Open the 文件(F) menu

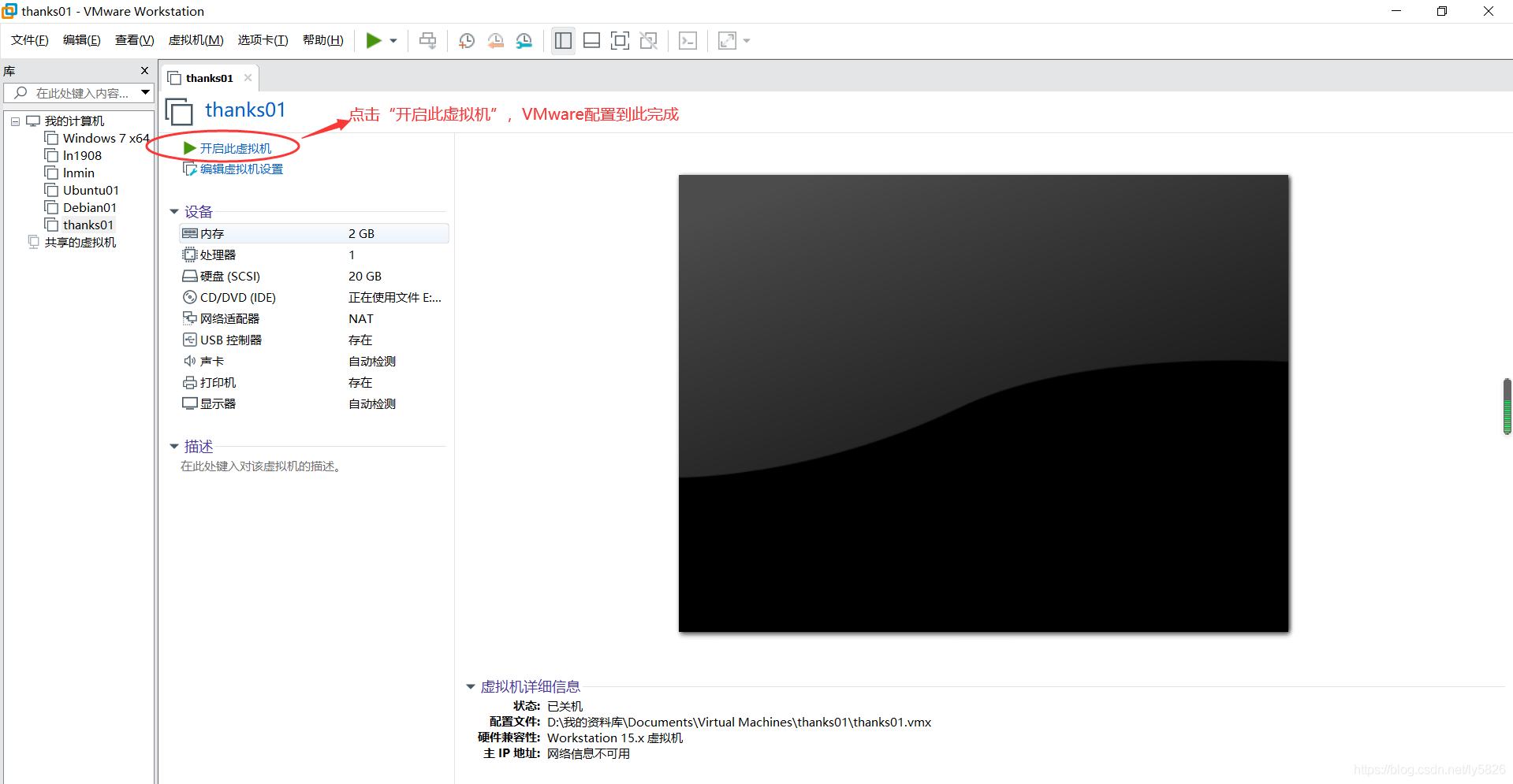pos(30,40)
